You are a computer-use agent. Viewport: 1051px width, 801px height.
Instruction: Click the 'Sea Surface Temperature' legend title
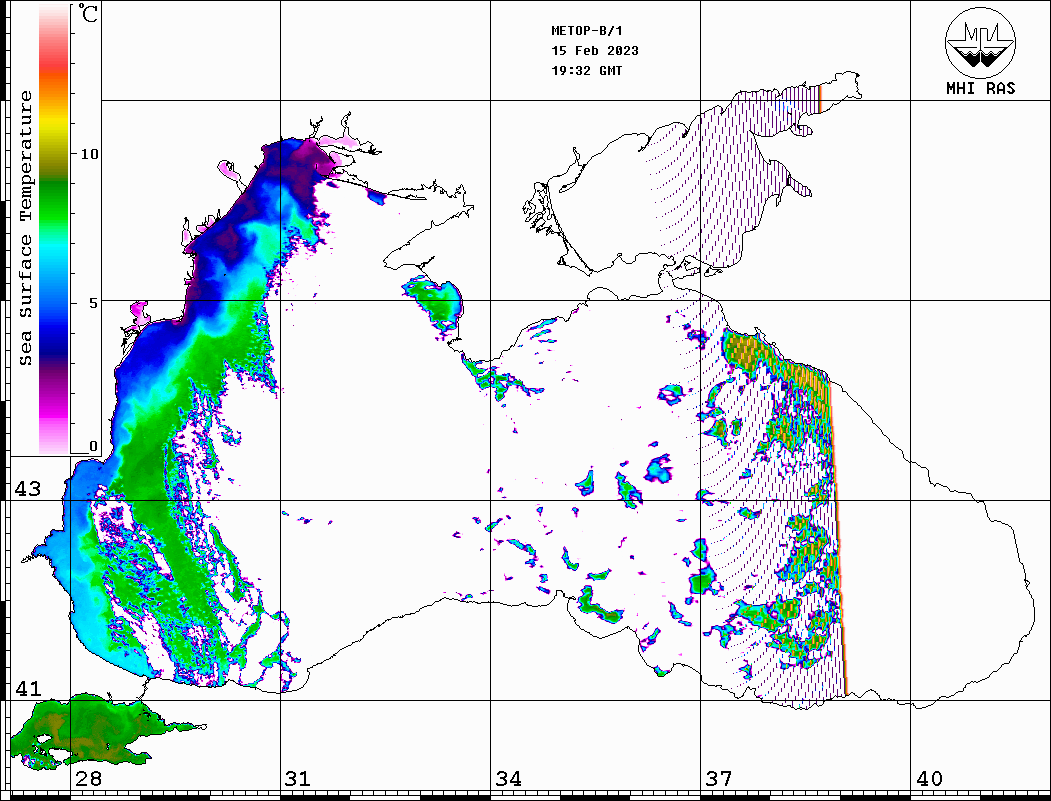(x=25, y=228)
